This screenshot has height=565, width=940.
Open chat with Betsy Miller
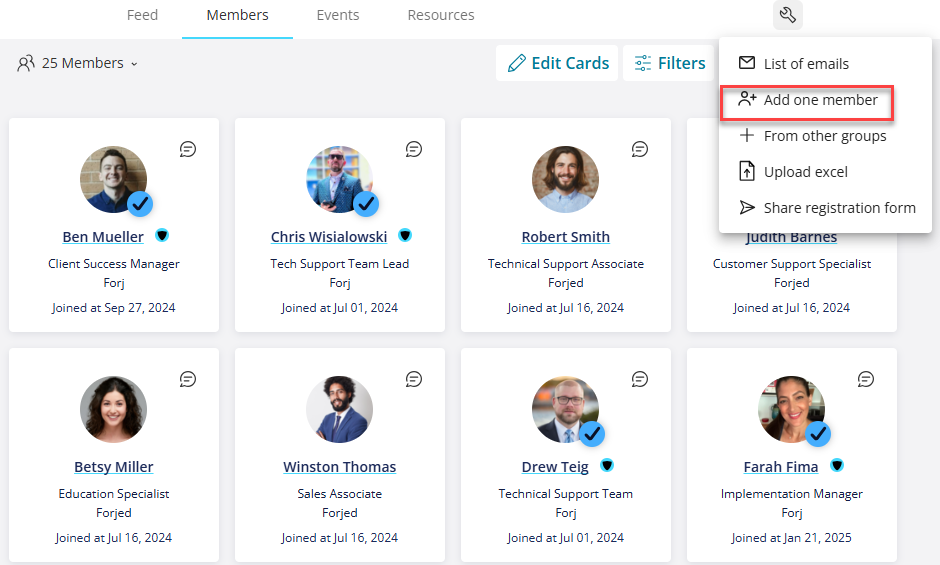click(x=188, y=379)
